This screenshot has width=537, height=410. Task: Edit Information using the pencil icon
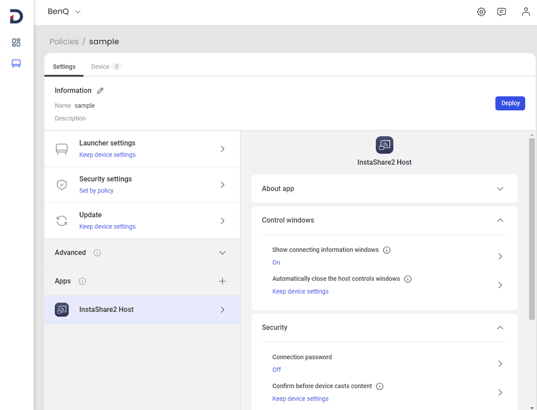(100, 91)
